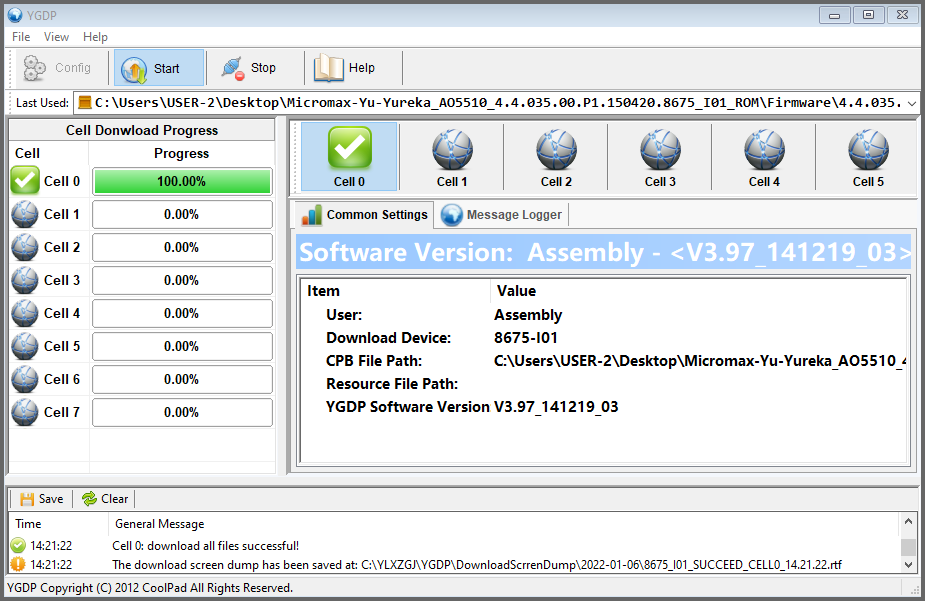925x601 pixels.
Task: Select the 'User:' settings row
Action: pos(603,315)
